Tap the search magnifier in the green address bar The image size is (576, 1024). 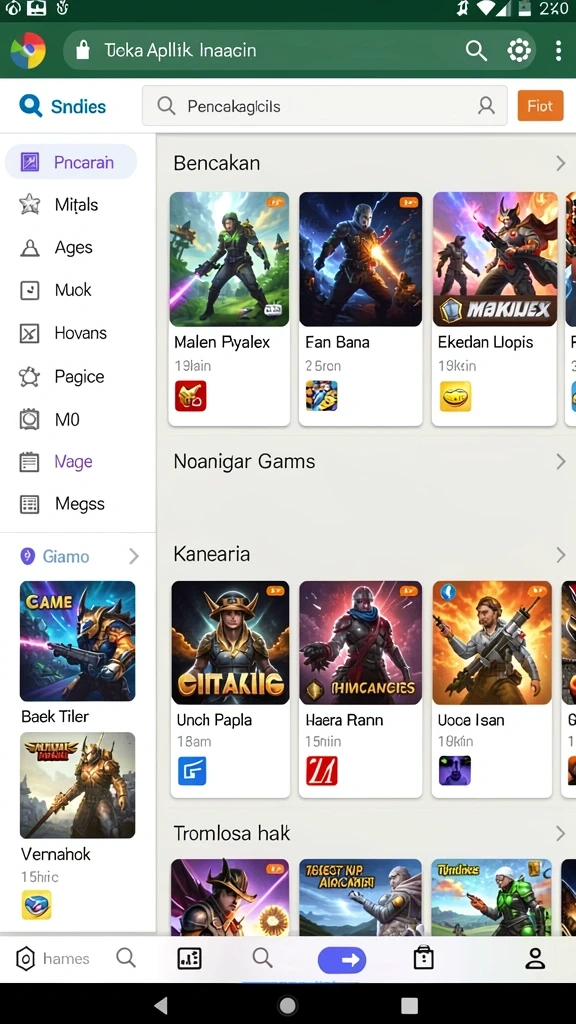(x=476, y=50)
